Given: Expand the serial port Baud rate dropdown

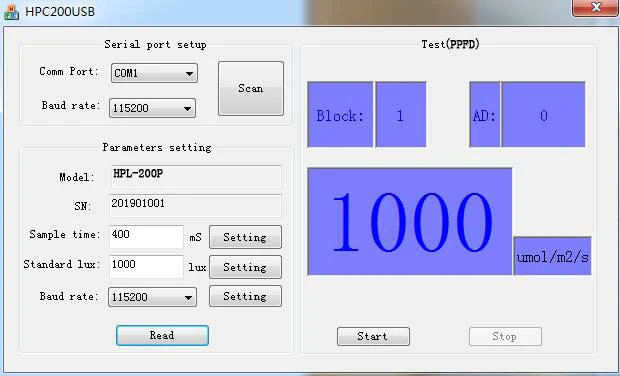Looking at the screenshot, I should 152,108.
